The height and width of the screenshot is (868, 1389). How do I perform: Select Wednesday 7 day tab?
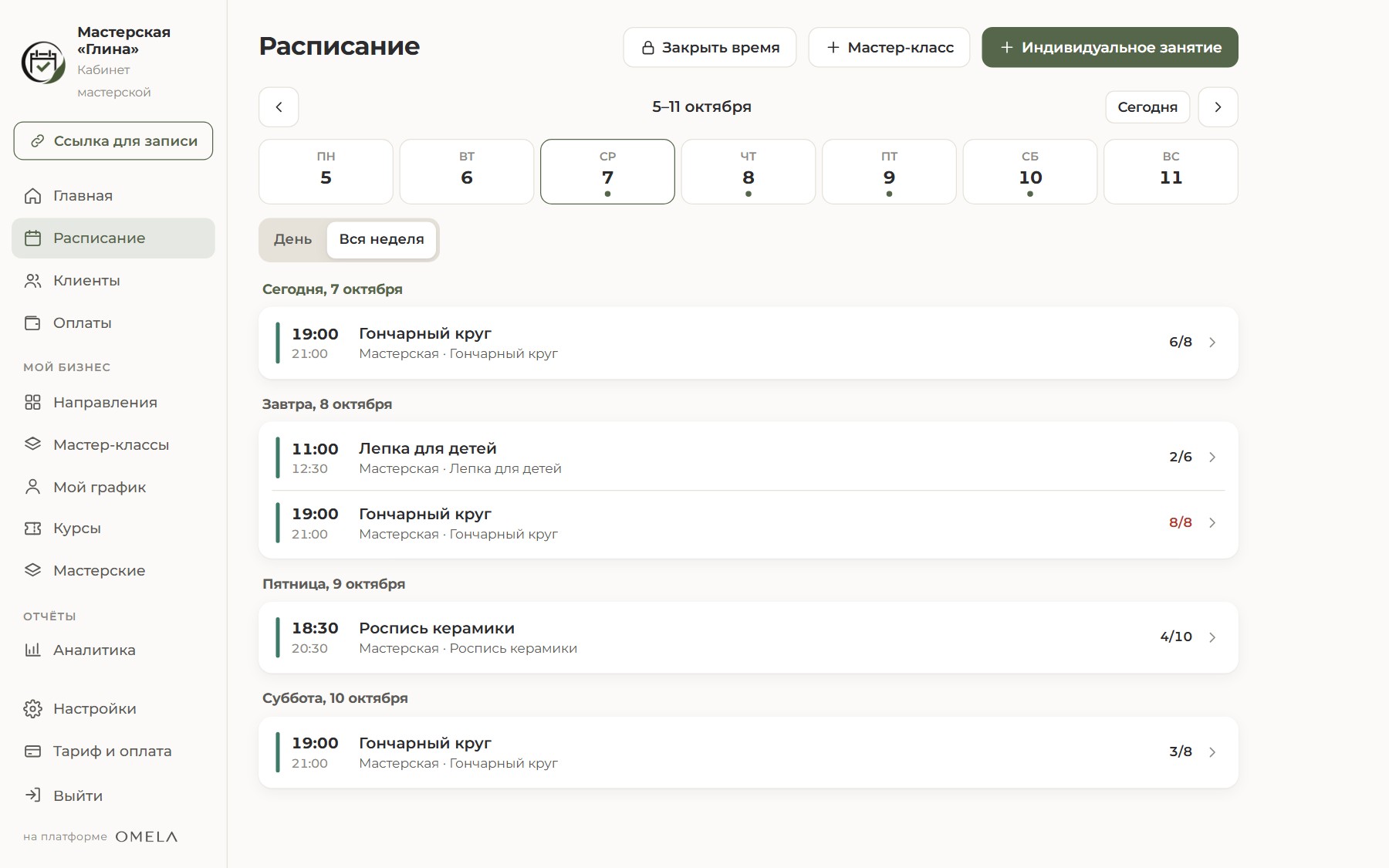(607, 171)
